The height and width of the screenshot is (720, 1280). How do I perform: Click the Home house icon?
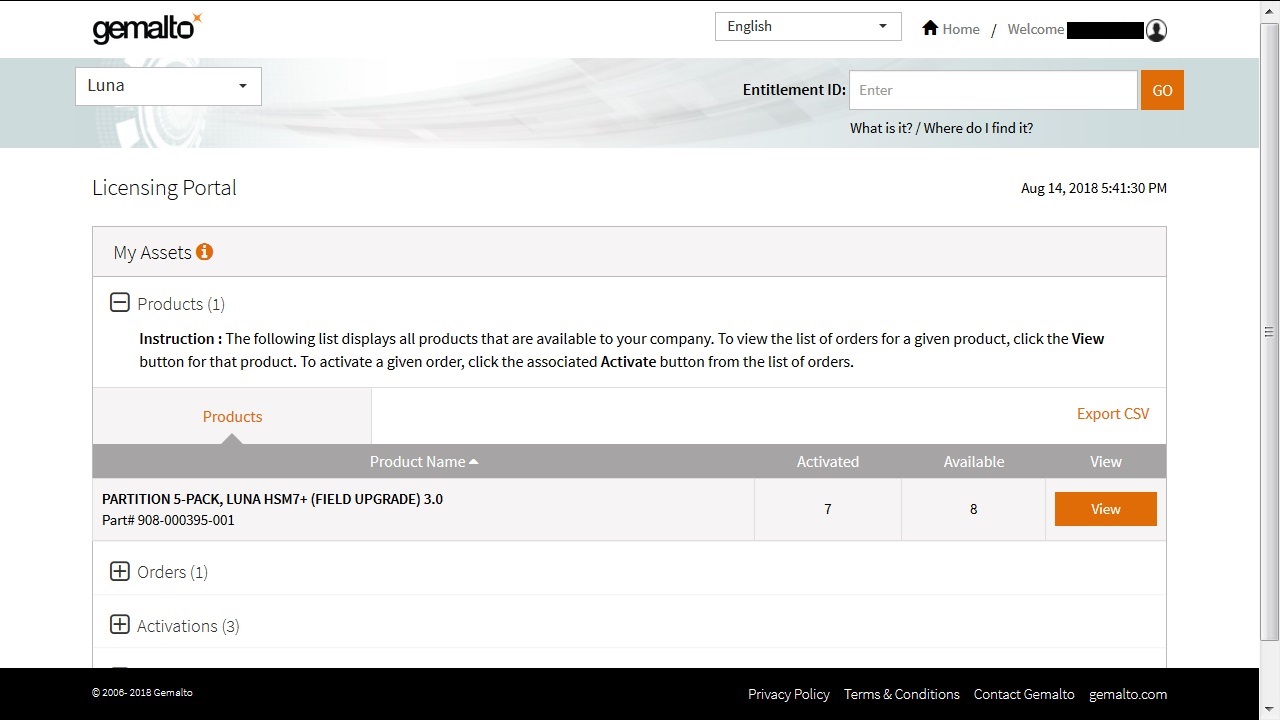(x=930, y=28)
